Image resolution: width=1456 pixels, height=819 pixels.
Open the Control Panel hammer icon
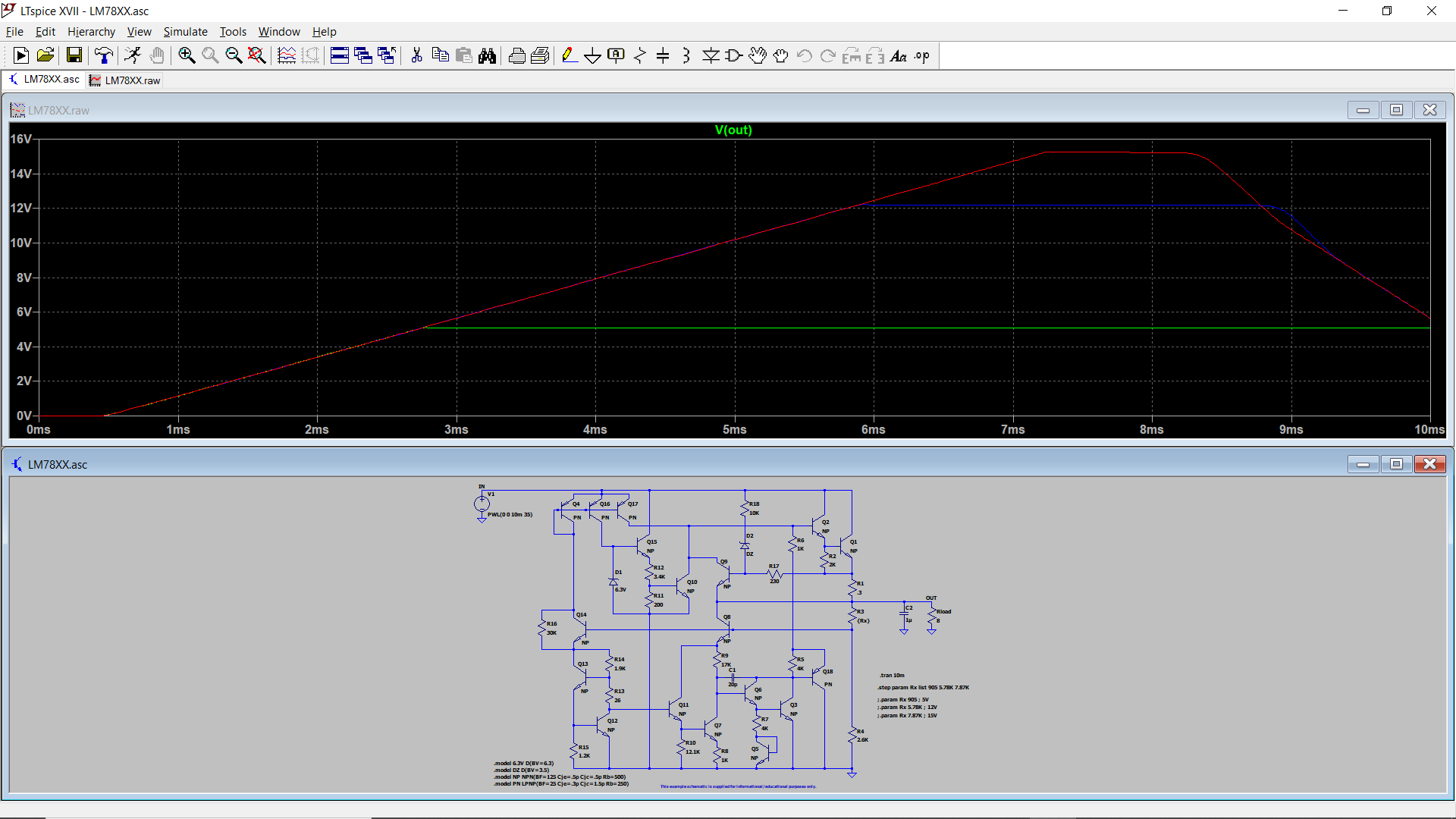tap(104, 55)
